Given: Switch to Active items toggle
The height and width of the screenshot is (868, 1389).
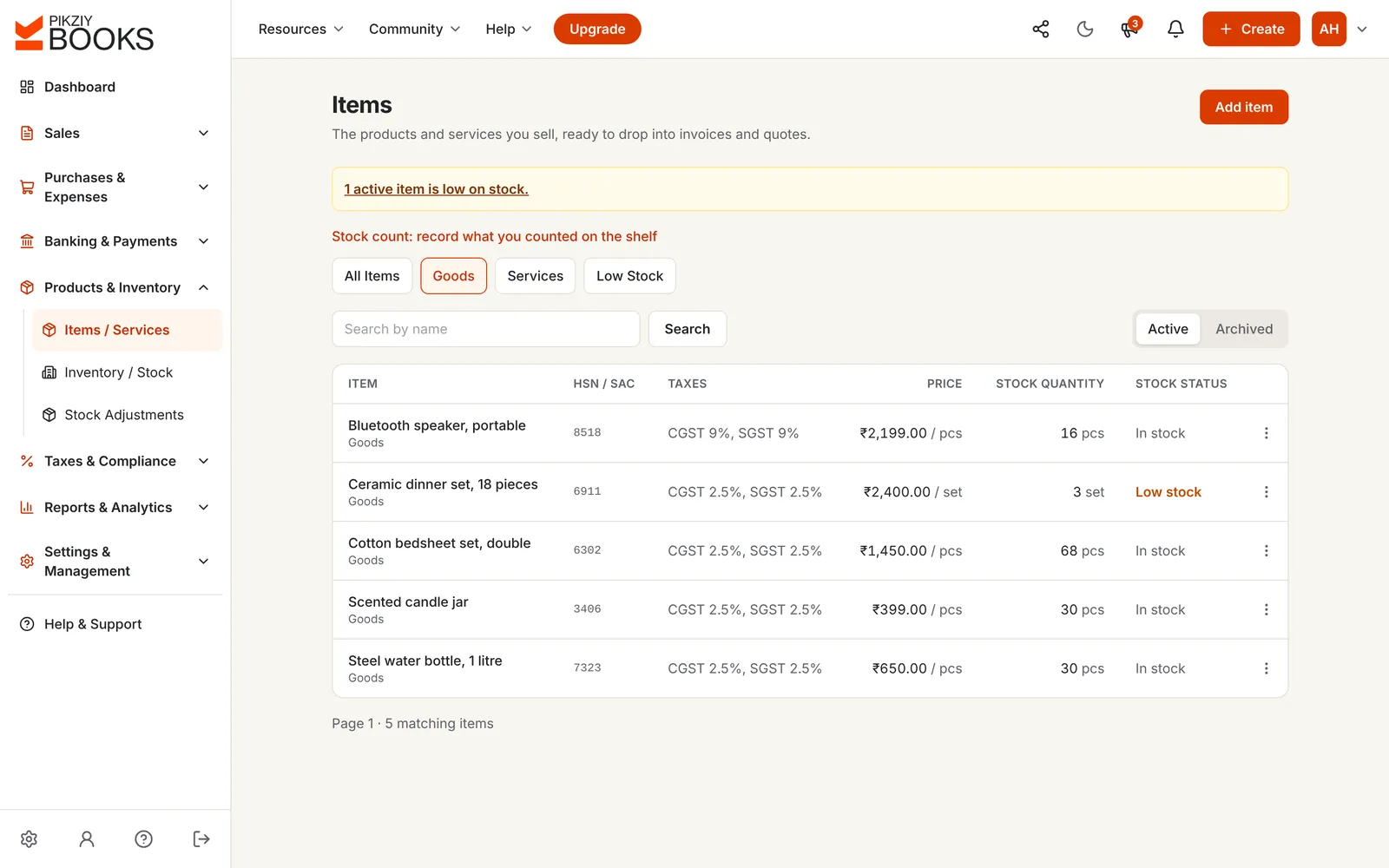Looking at the screenshot, I should 1168,329.
